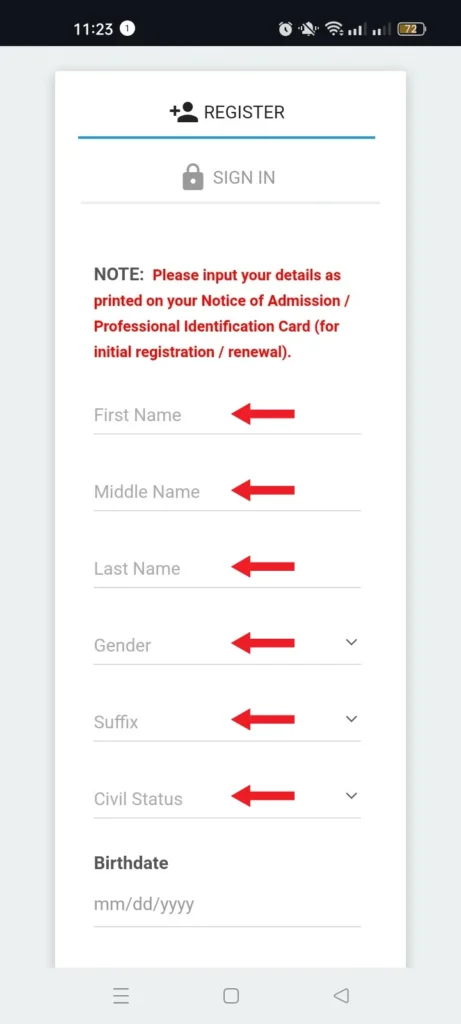
Task: Expand the Civil Status dropdown chevron
Action: click(351, 795)
